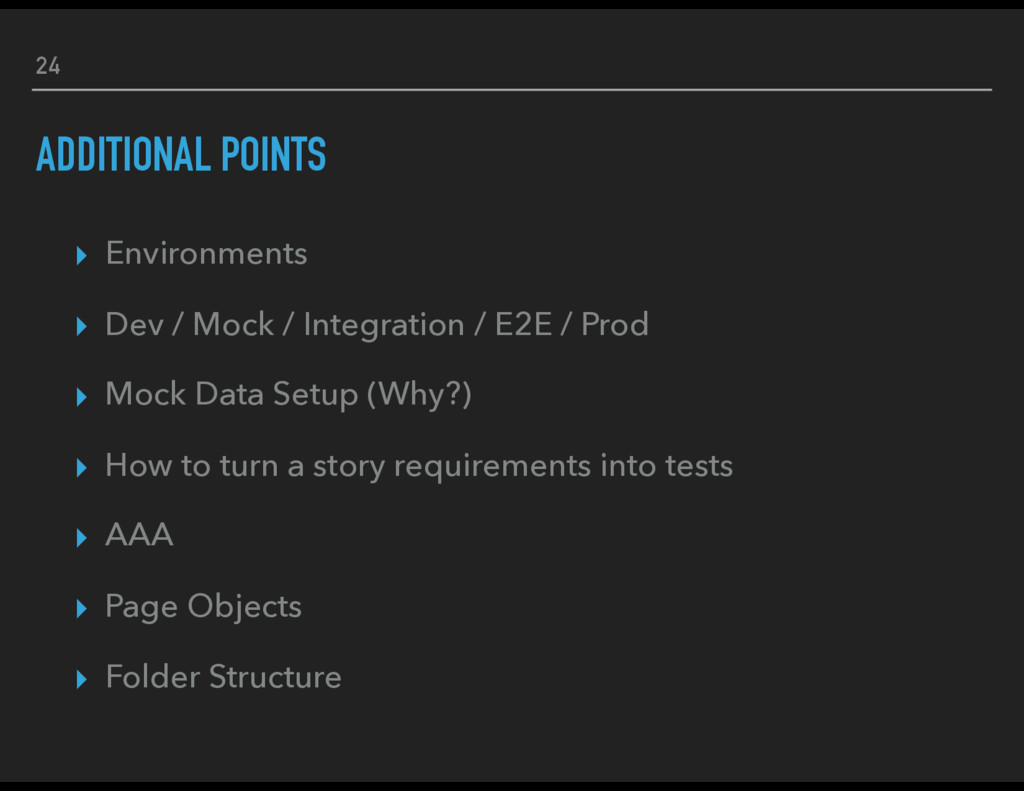Click the horizontal divider line under the slide number
Image resolution: width=1024 pixels, height=791 pixels.
[x=512, y=89]
